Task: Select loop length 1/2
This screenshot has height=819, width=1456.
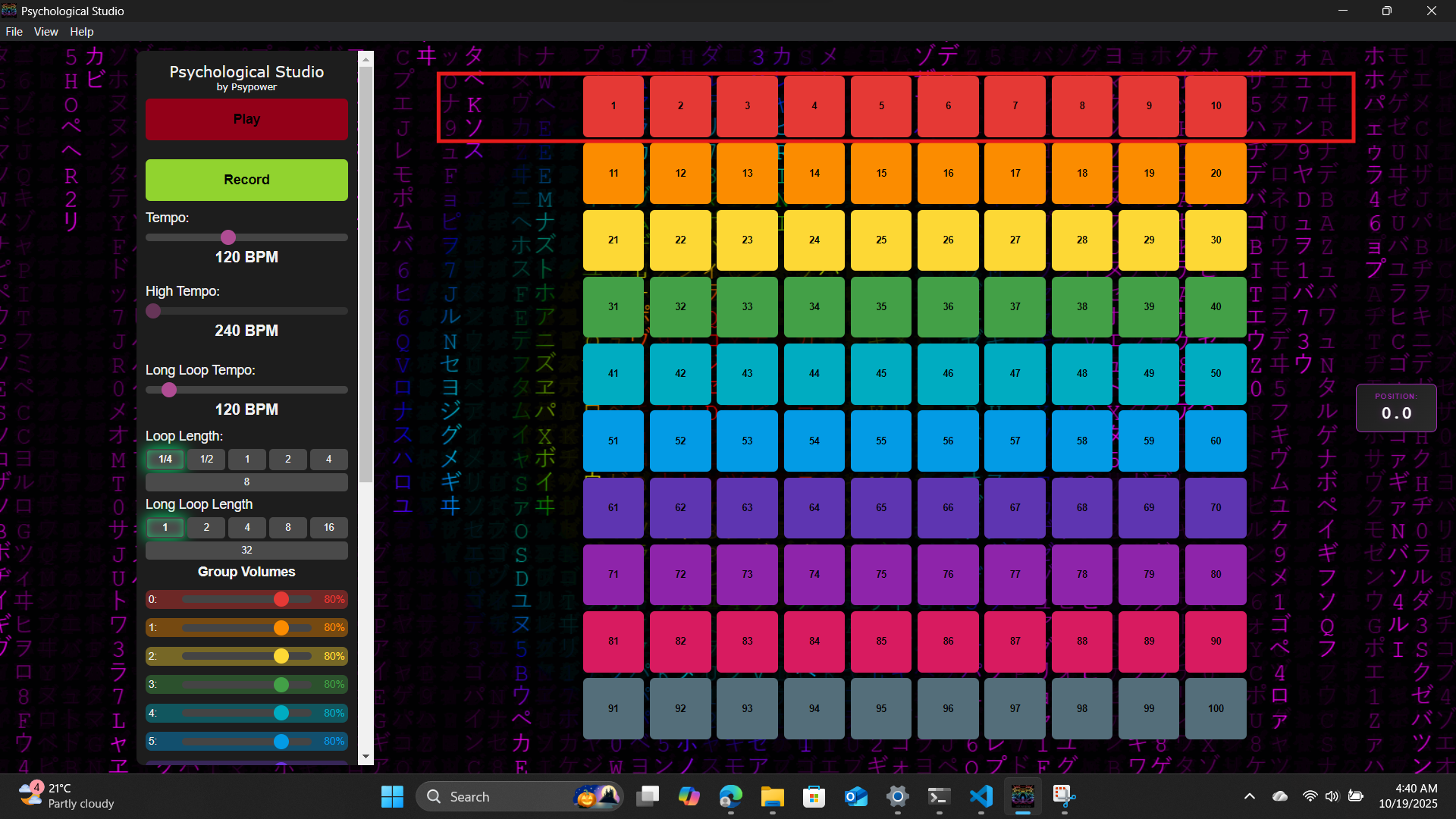Action: click(206, 459)
